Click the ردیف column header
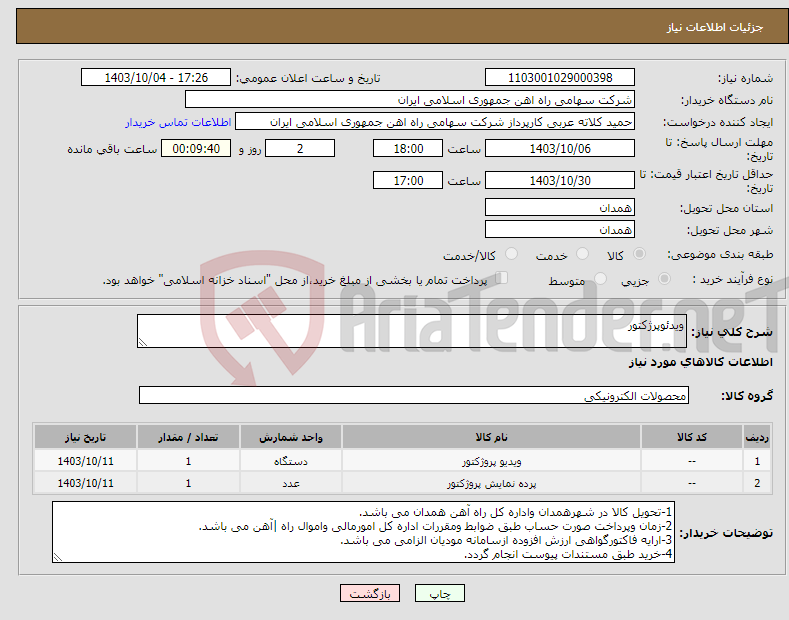The width and height of the screenshot is (789, 620). [x=757, y=437]
